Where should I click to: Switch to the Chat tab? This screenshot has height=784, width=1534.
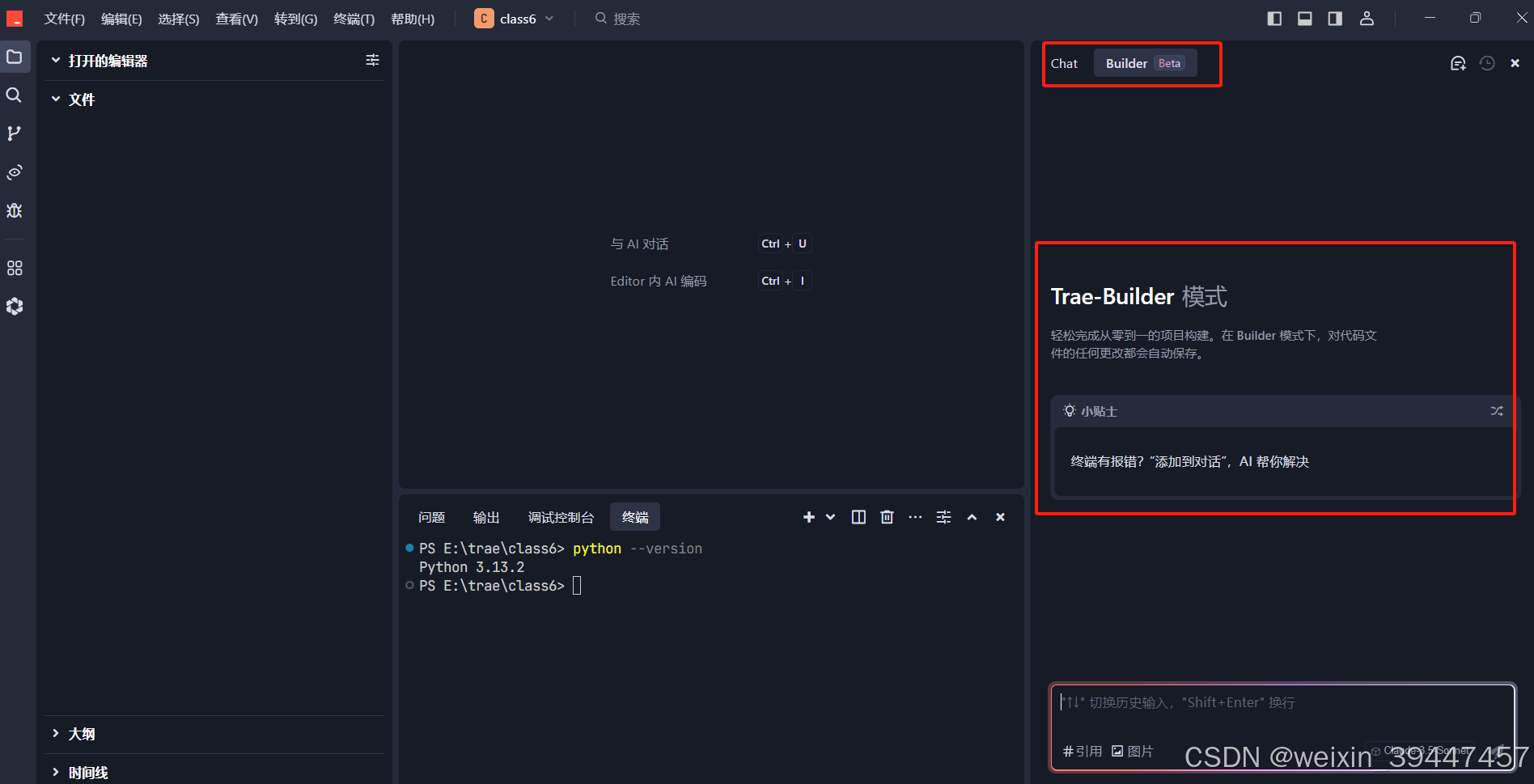coord(1064,63)
